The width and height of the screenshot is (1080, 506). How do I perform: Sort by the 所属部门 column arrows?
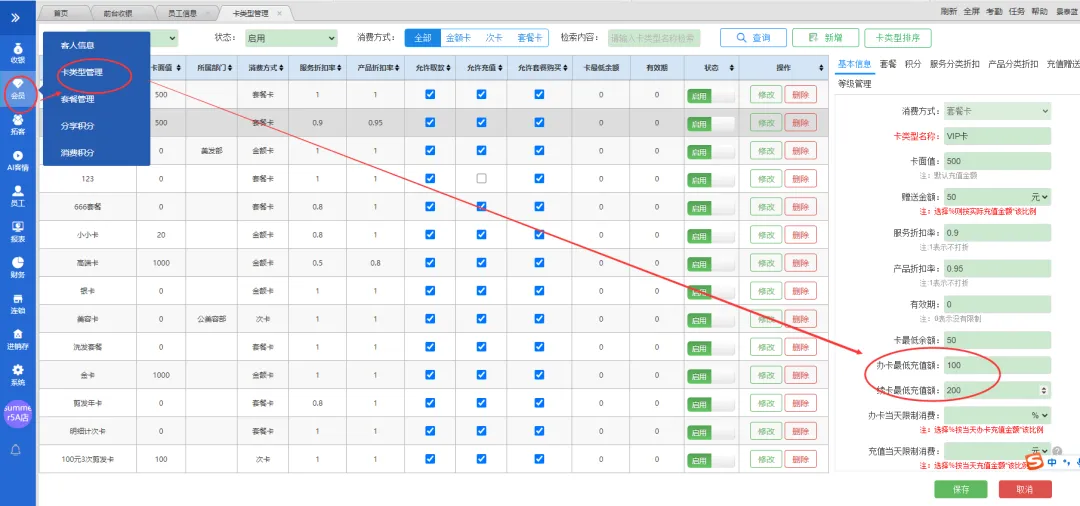point(231,68)
